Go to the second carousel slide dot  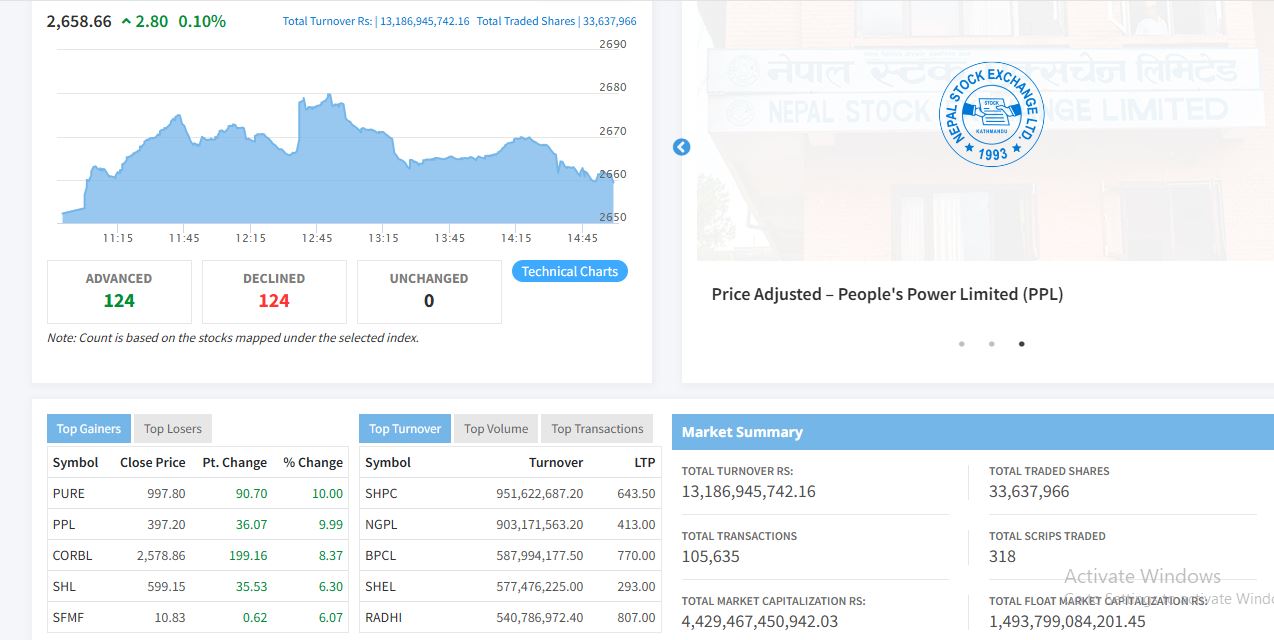tap(991, 344)
